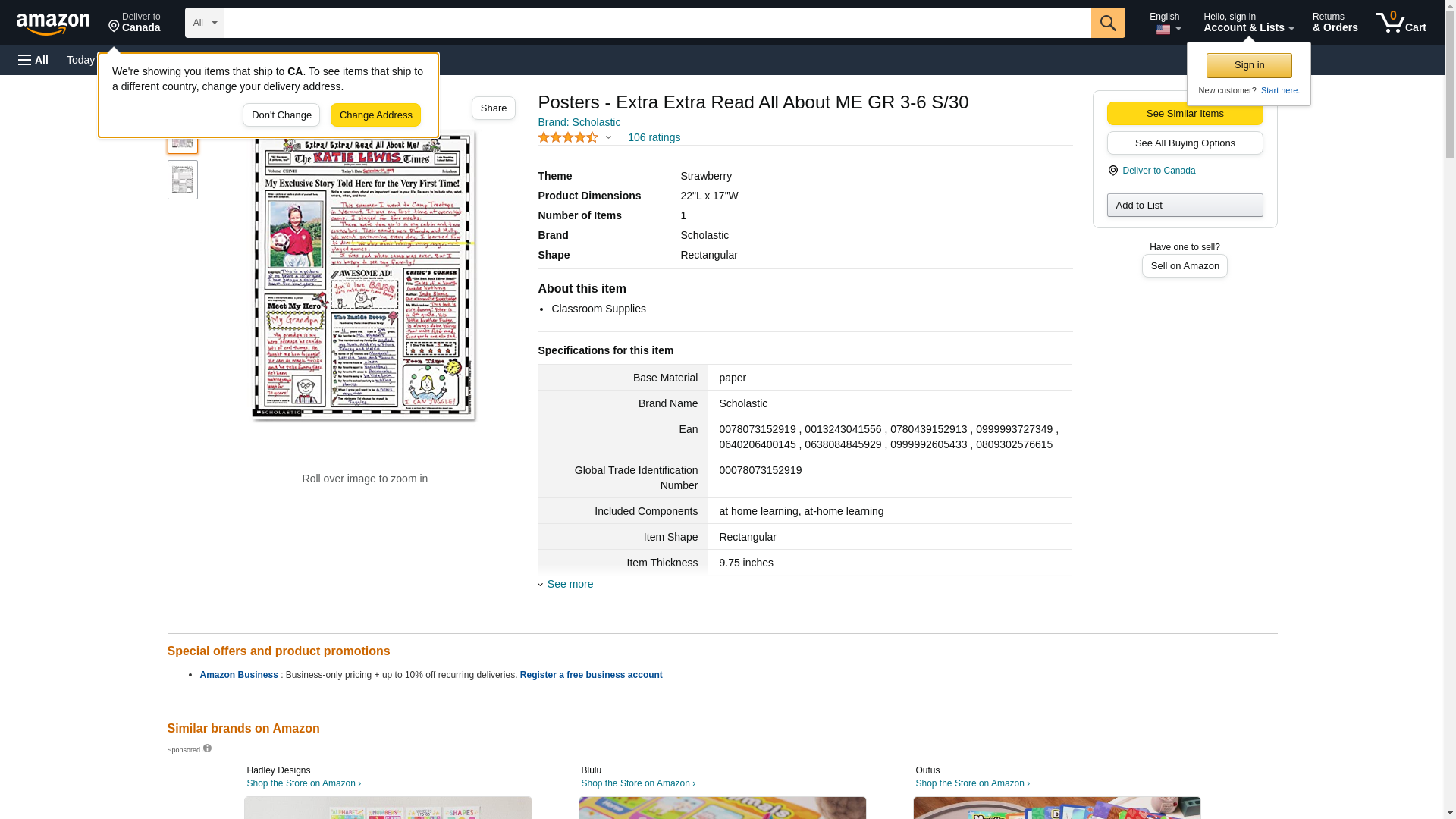Open the English language flag selector
The height and width of the screenshot is (819, 1456).
click(x=1167, y=23)
